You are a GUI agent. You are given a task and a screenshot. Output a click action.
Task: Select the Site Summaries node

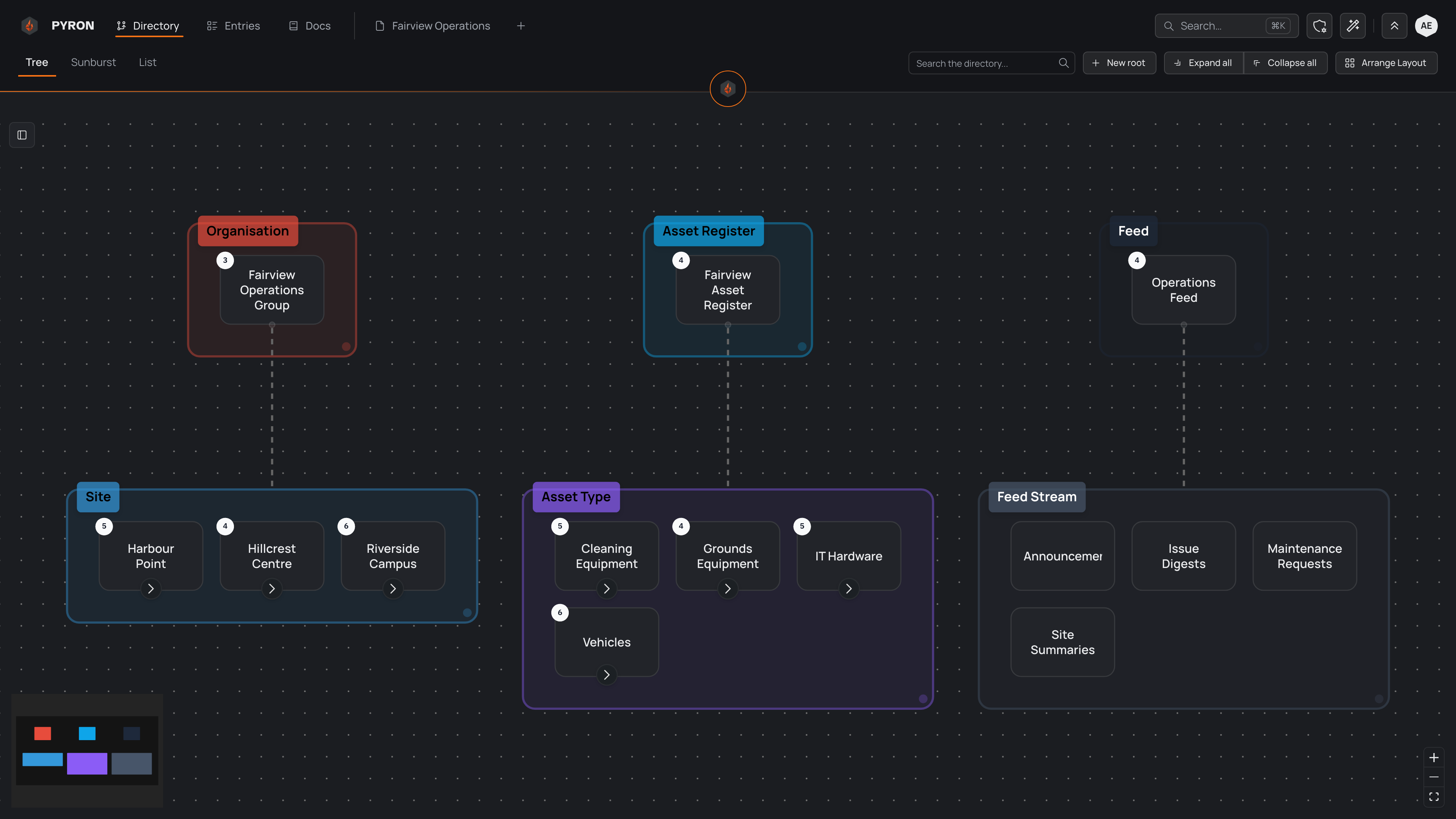click(1062, 642)
